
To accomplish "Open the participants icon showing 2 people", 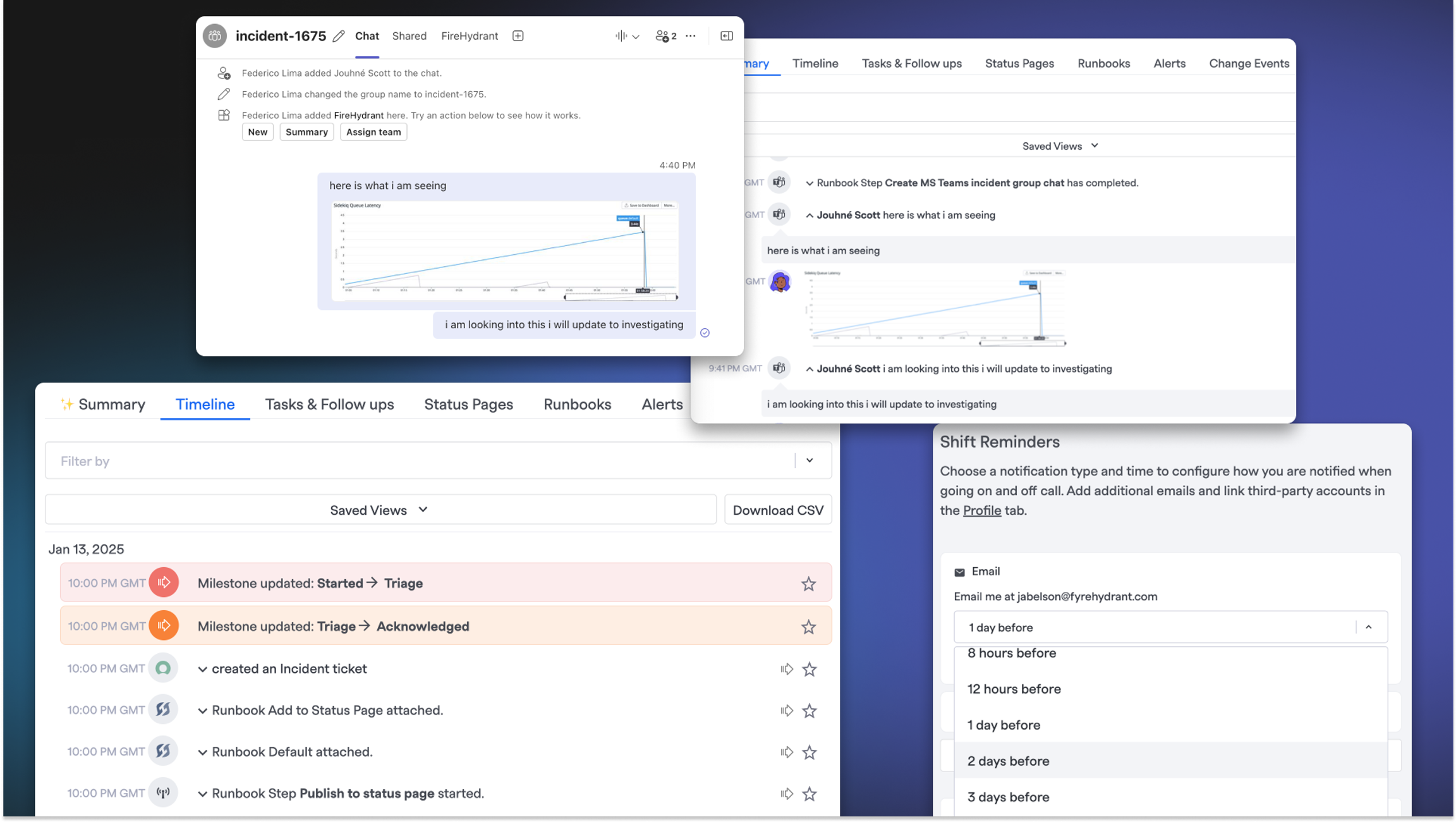I will click(665, 36).
